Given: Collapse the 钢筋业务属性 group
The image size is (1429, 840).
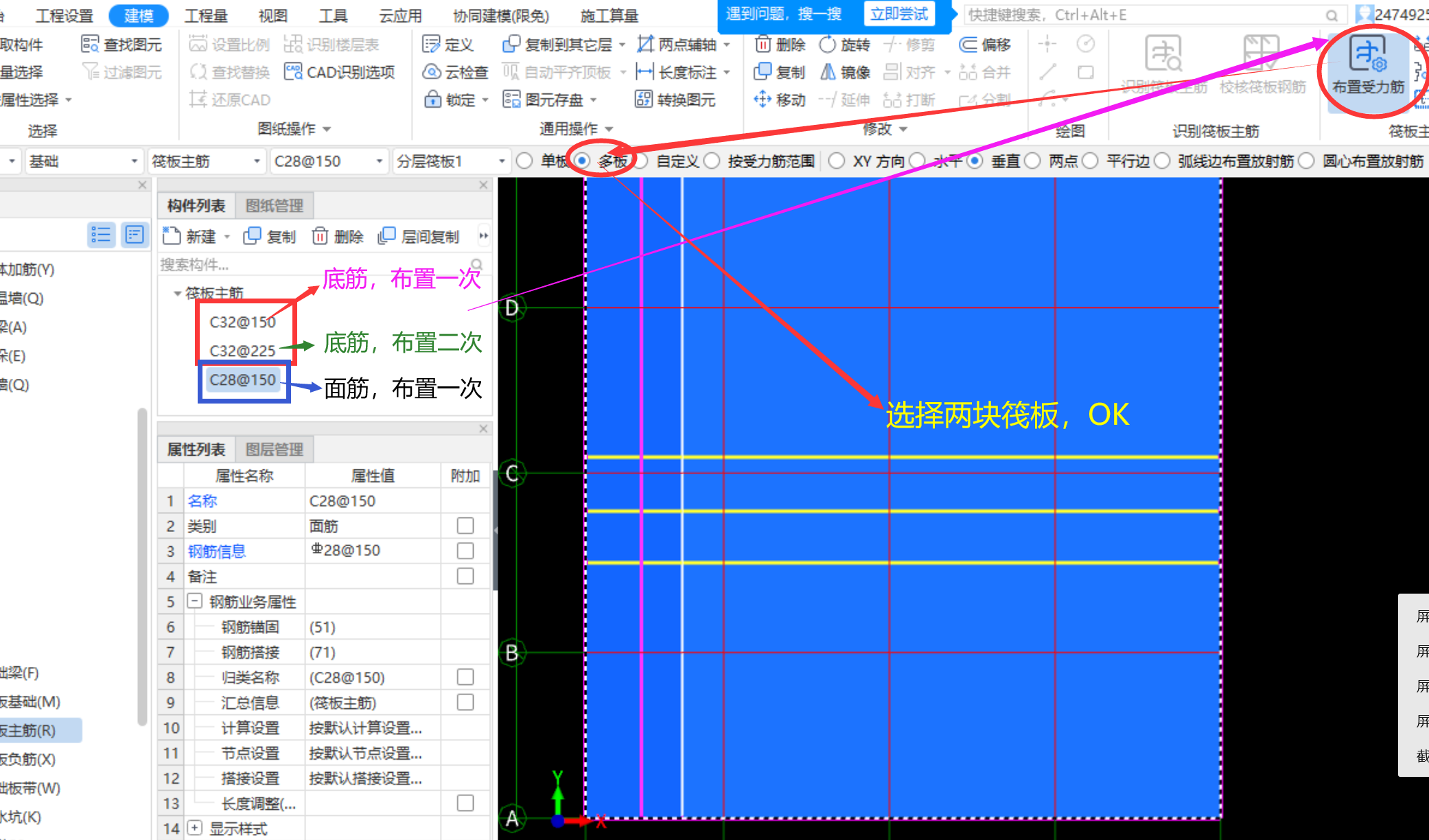Looking at the screenshot, I should pyautogui.click(x=195, y=602).
